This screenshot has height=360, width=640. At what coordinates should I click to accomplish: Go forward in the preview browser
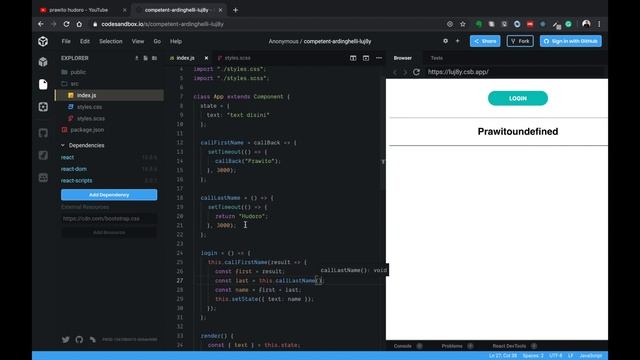pos(405,72)
